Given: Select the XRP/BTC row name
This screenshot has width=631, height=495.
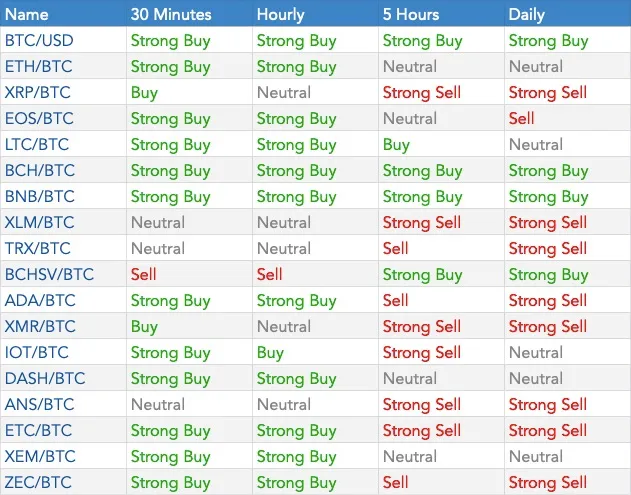Looking at the screenshot, I should click(x=37, y=93).
